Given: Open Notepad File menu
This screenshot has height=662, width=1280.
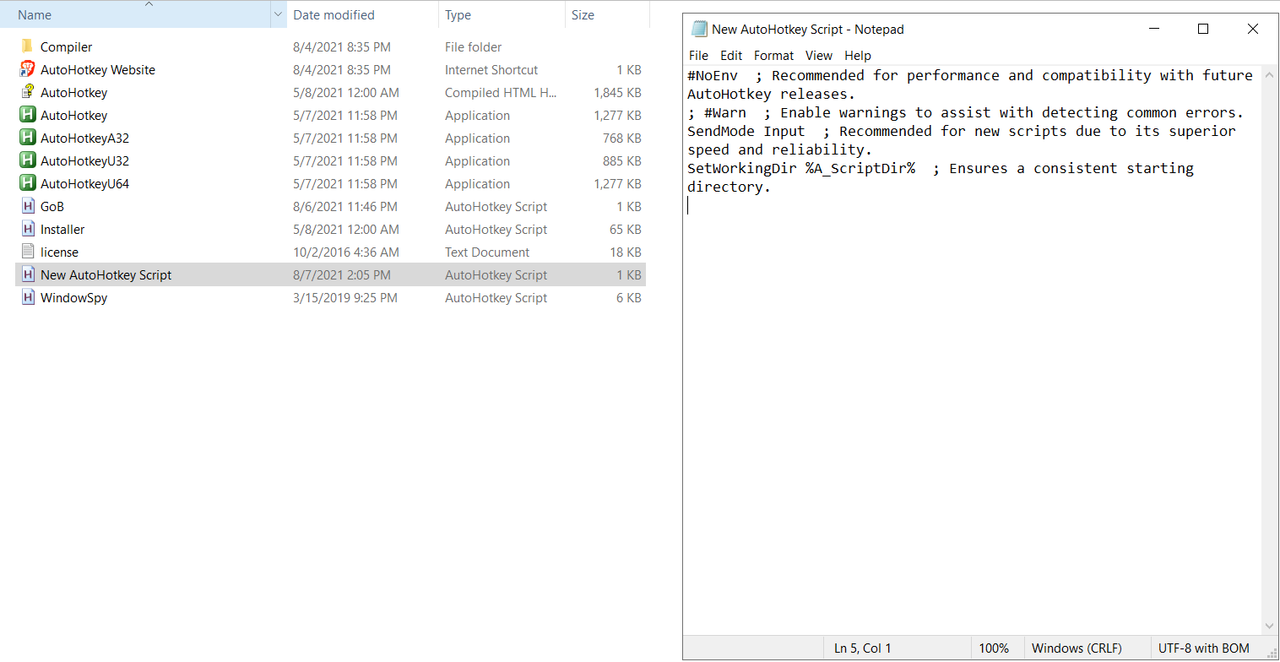Looking at the screenshot, I should [x=699, y=56].
